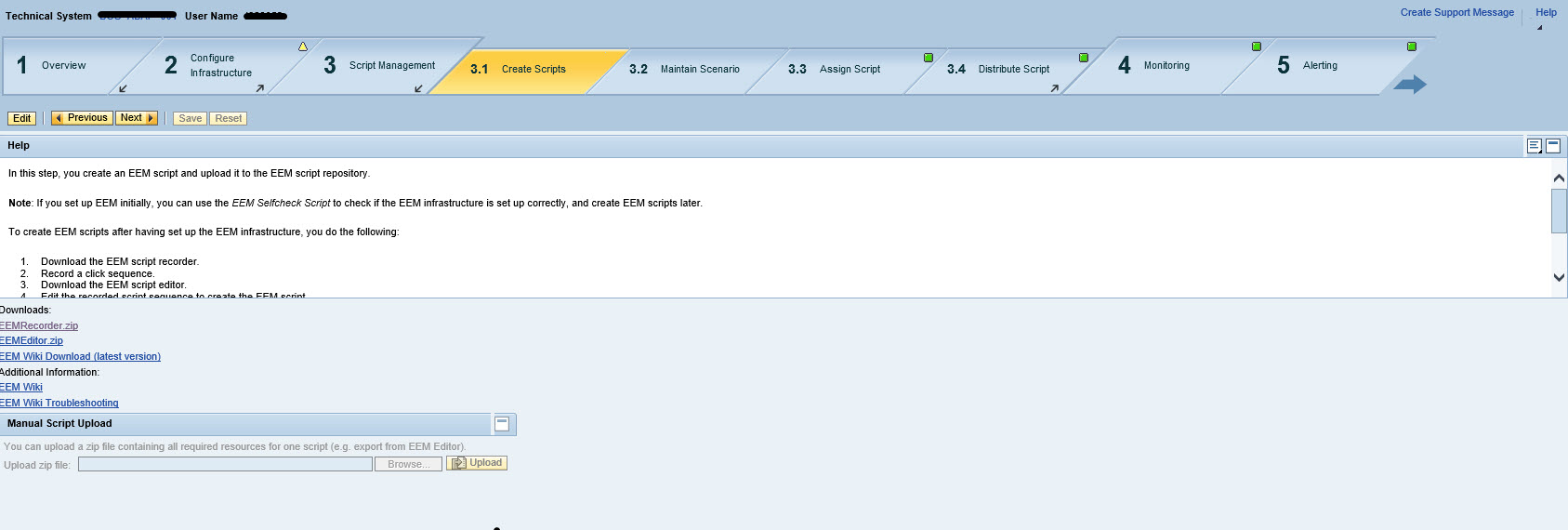Viewport: 1568px width, 530px height.
Task: Click the Technical System label
Action: click(48, 16)
